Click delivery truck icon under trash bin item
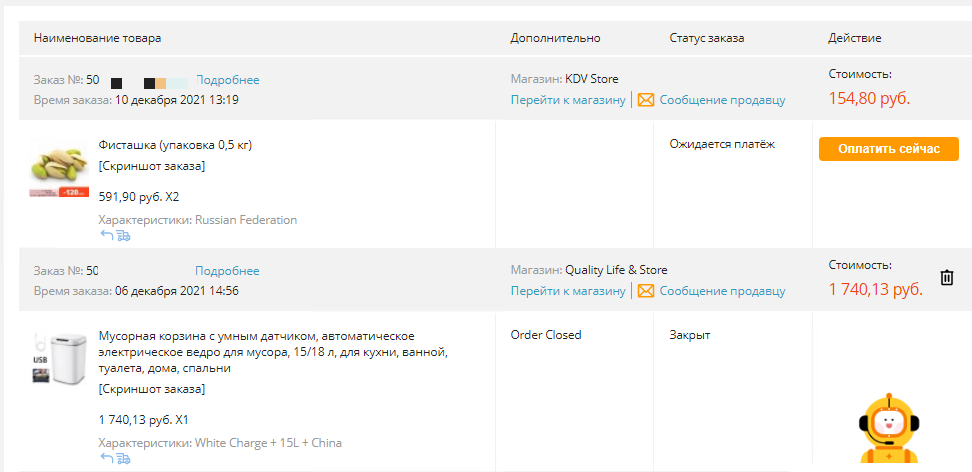The image size is (972, 472). [x=123, y=458]
